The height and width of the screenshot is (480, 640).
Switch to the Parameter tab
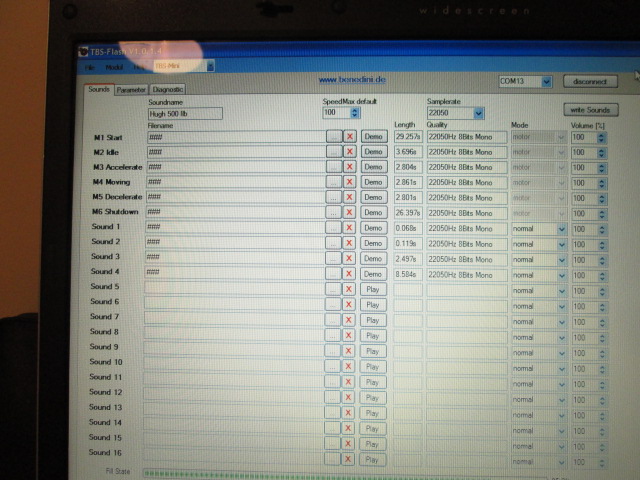[131, 89]
